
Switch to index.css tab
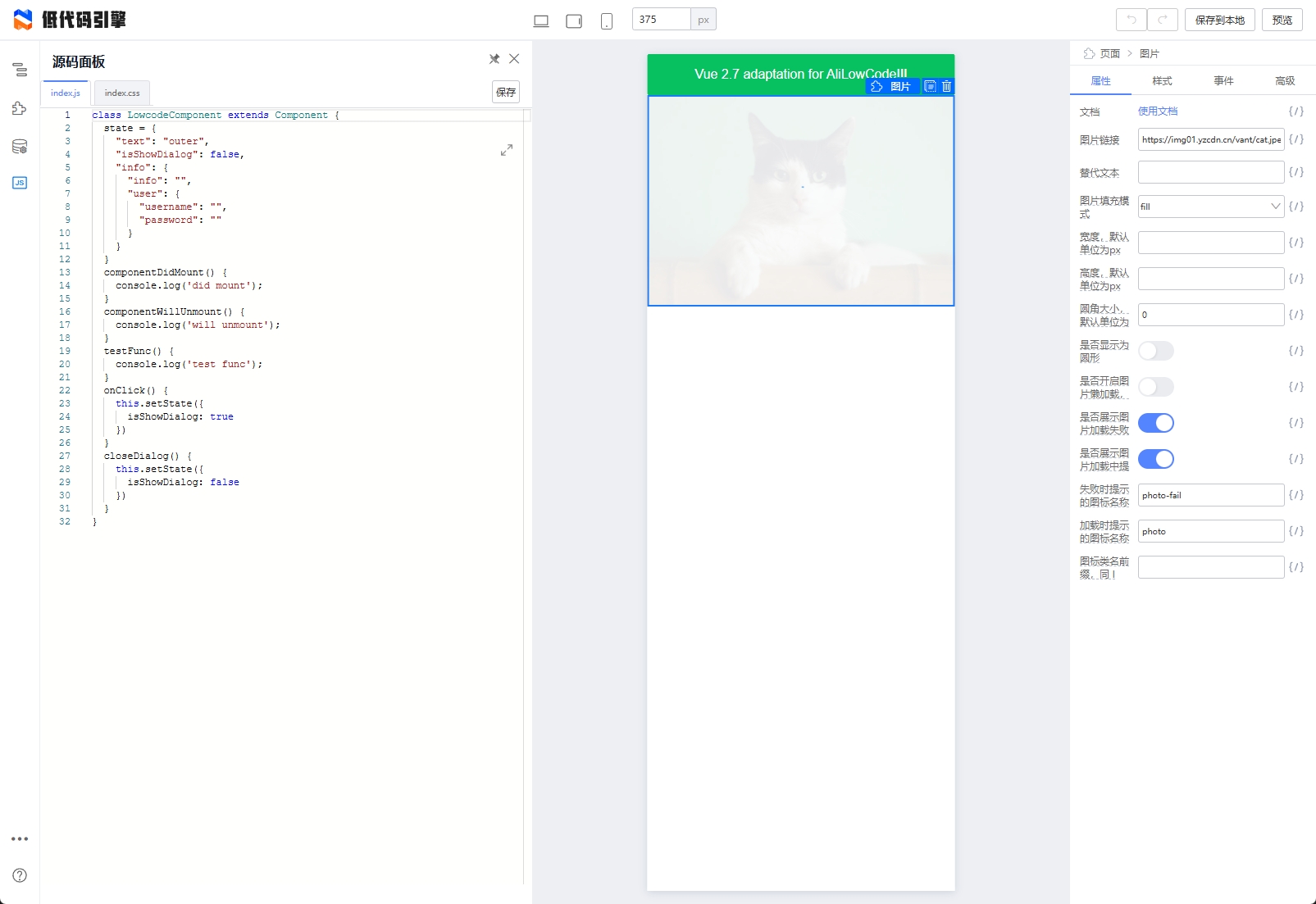point(122,93)
